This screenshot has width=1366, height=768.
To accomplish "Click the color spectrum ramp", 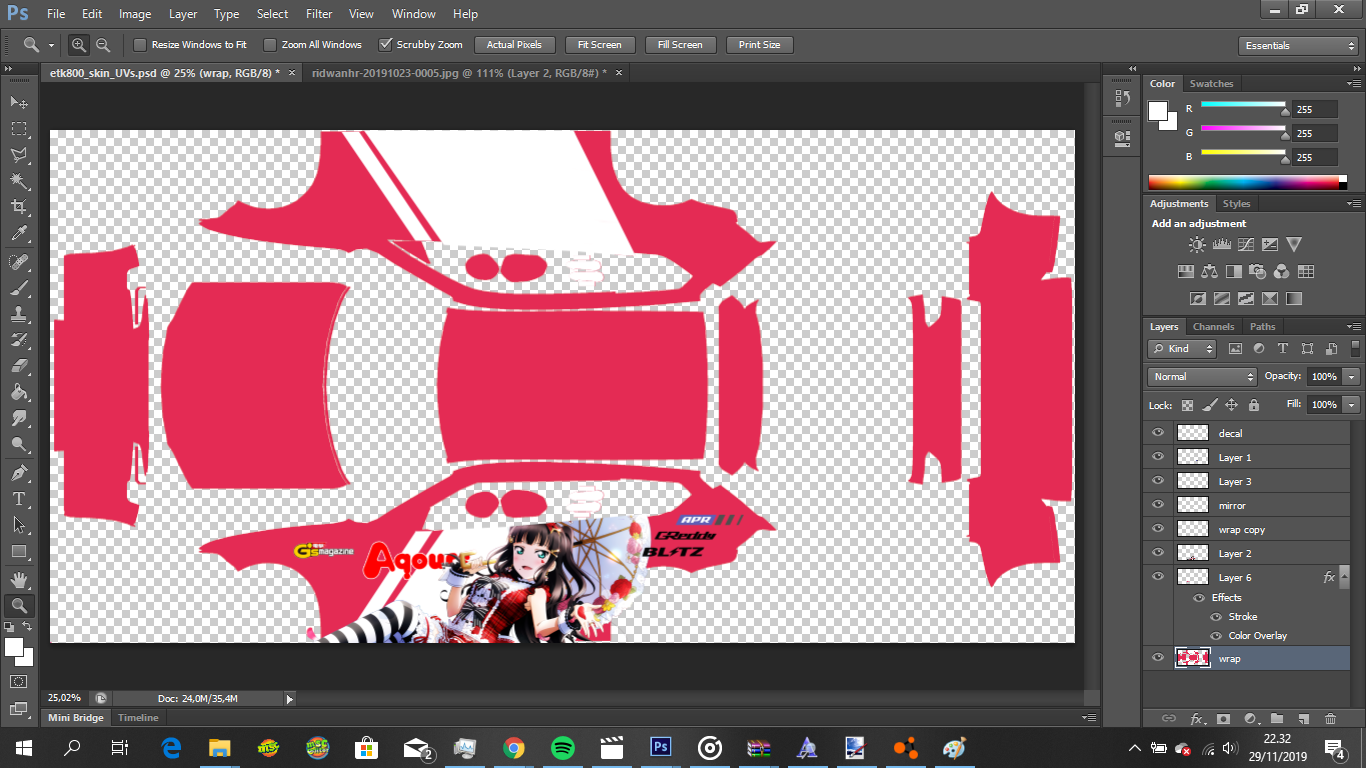I will (1243, 182).
